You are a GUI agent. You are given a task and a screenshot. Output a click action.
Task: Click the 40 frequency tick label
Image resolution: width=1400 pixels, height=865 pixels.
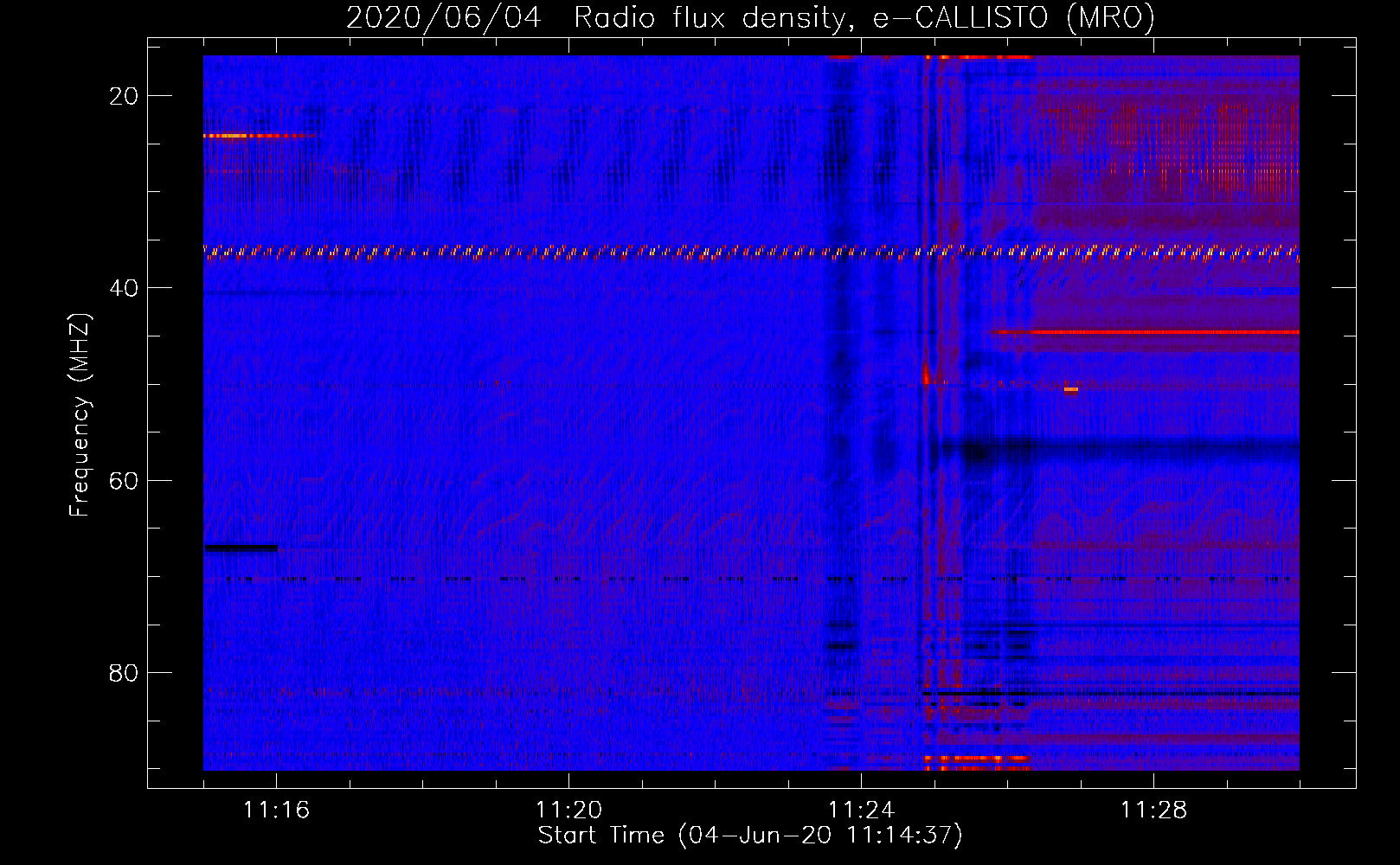124,288
